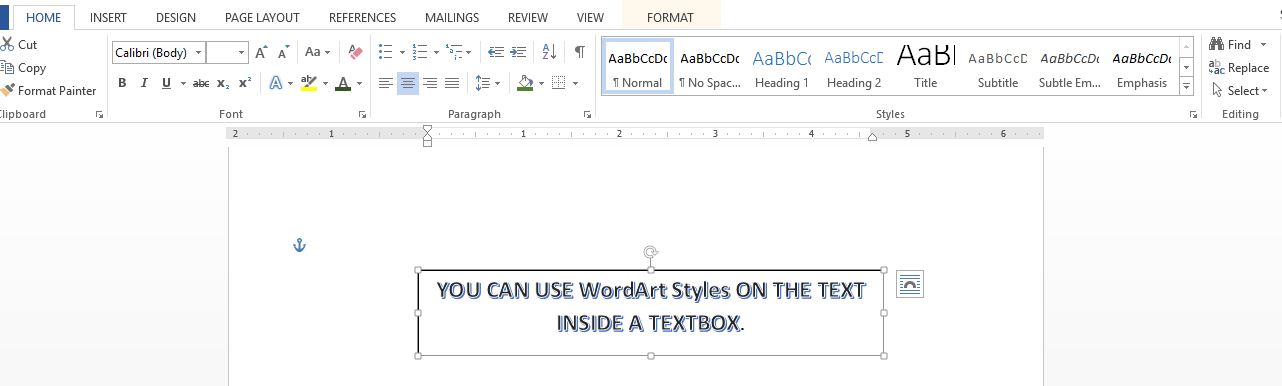Open the bullets library dropdown arrow
The image size is (1282, 386).
coord(402,52)
